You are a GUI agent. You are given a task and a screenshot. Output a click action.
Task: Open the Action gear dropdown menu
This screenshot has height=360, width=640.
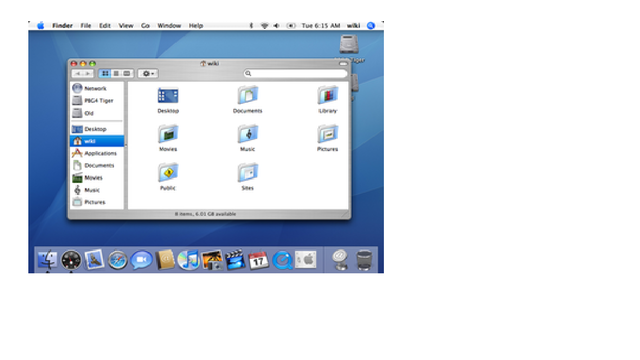148,73
